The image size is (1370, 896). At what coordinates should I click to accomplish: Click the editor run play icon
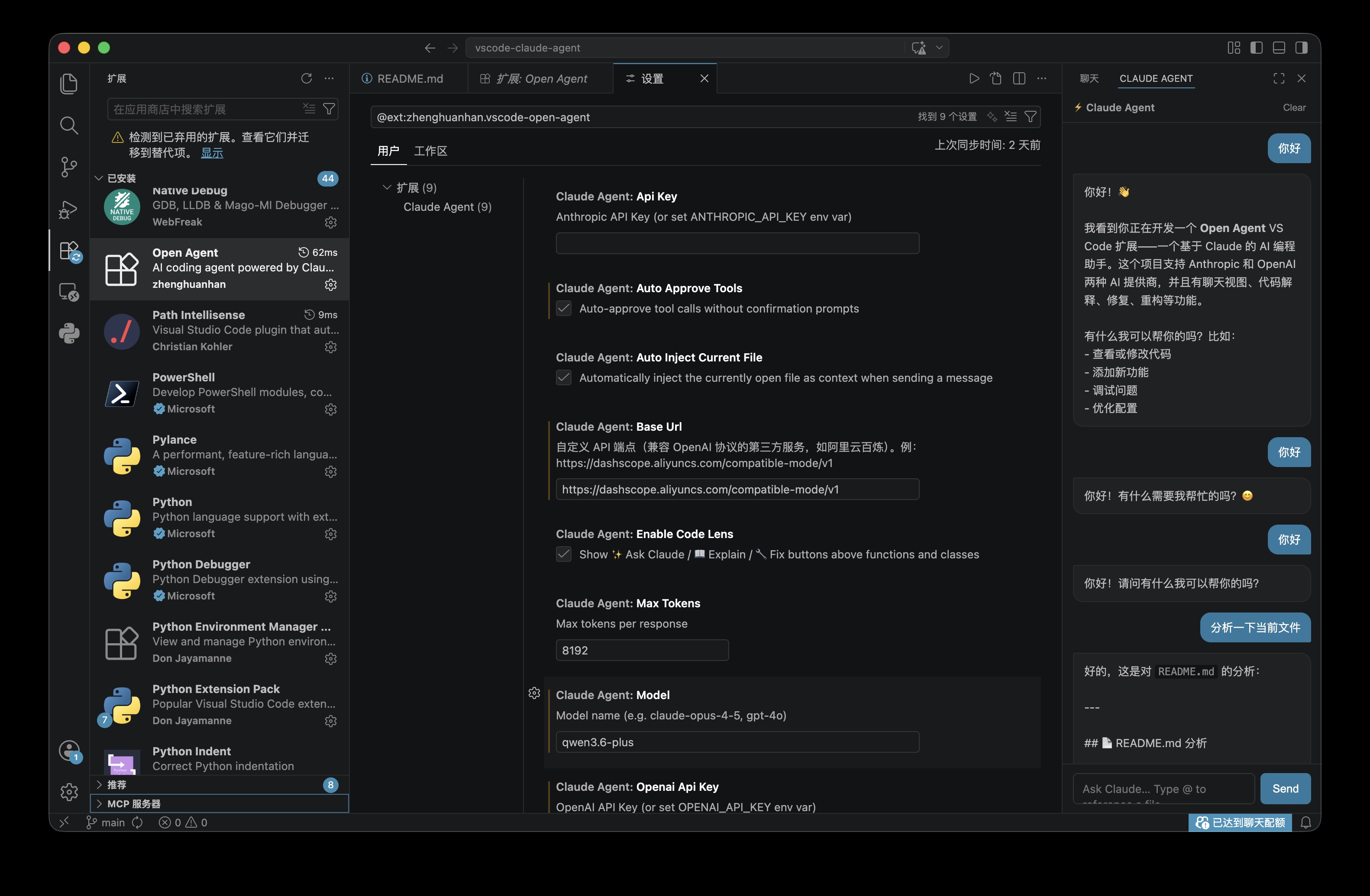[973, 78]
